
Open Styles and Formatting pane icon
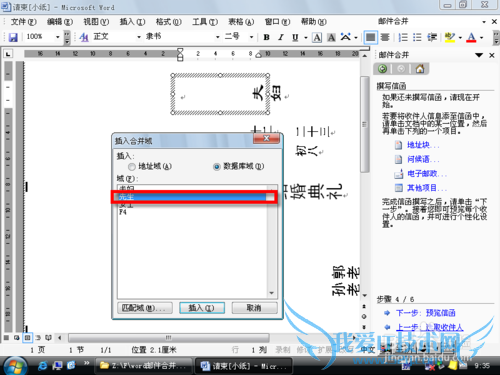[84, 37]
